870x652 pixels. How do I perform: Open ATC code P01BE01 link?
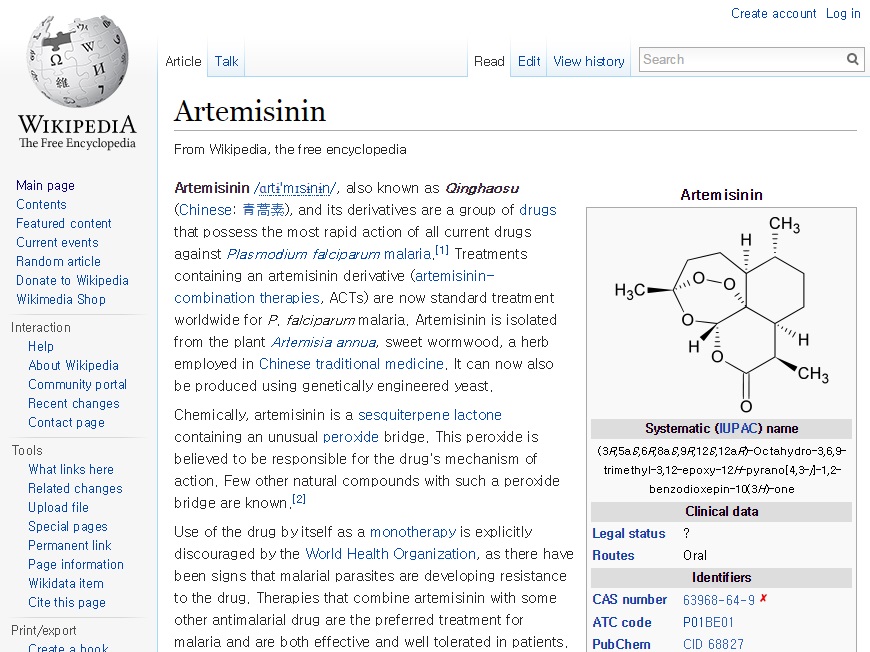coord(708,622)
